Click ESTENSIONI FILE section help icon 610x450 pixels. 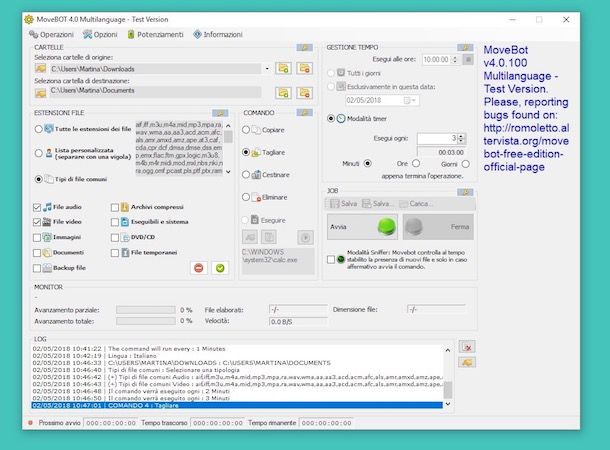(220, 113)
